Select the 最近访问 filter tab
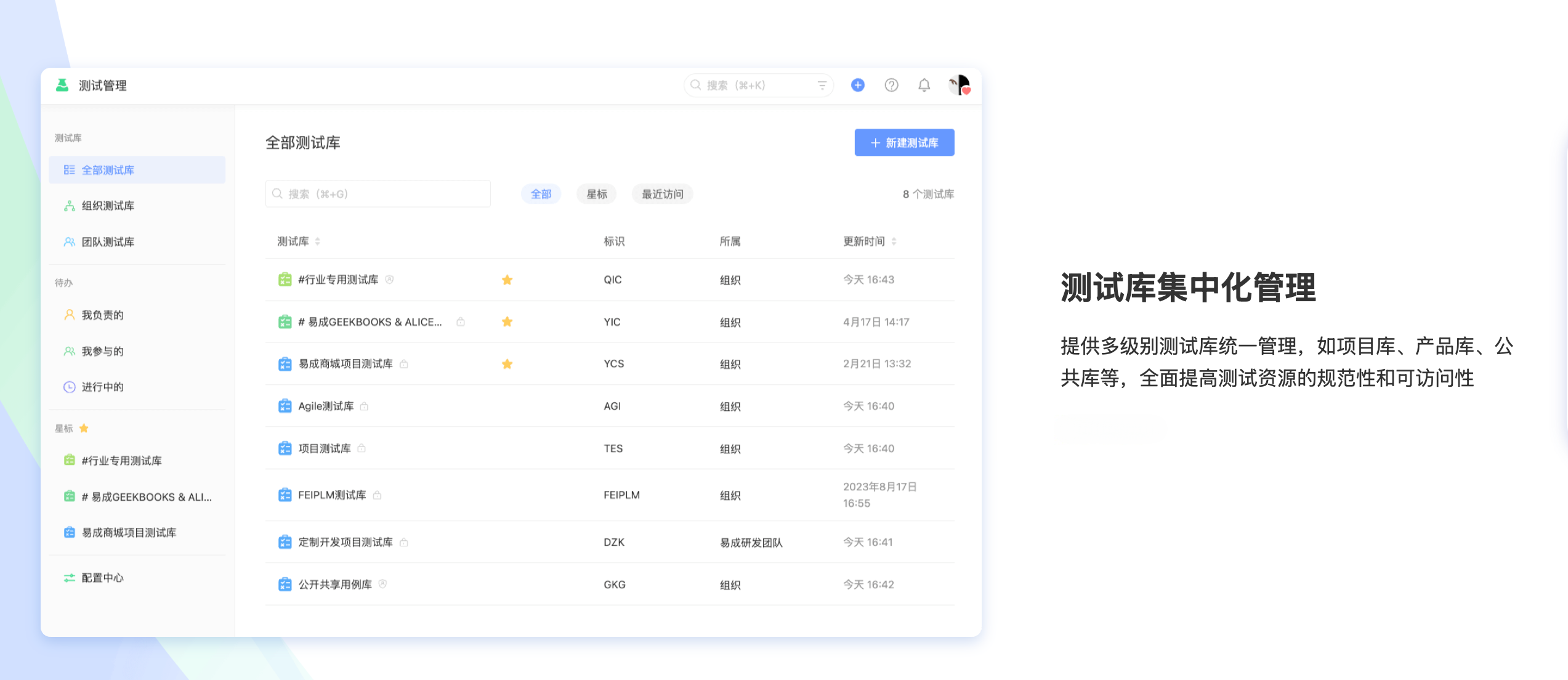The height and width of the screenshot is (680, 1568). click(662, 194)
